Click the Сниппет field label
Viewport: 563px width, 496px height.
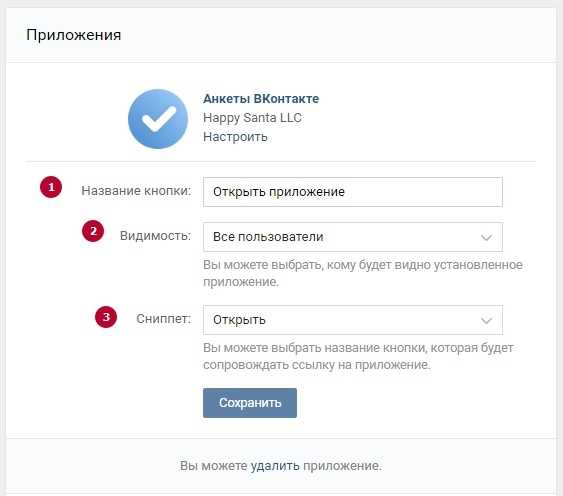click(x=163, y=319)
